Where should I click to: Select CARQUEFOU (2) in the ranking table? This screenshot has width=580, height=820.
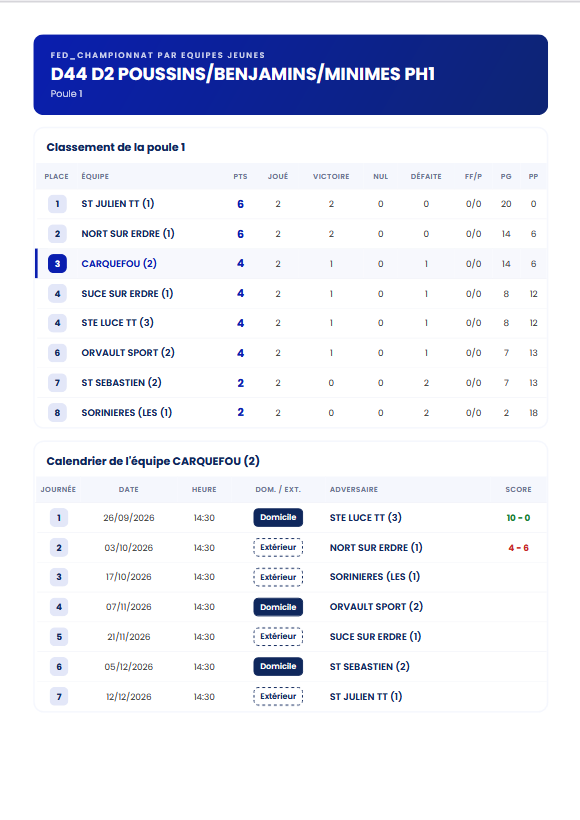point(119,263)
